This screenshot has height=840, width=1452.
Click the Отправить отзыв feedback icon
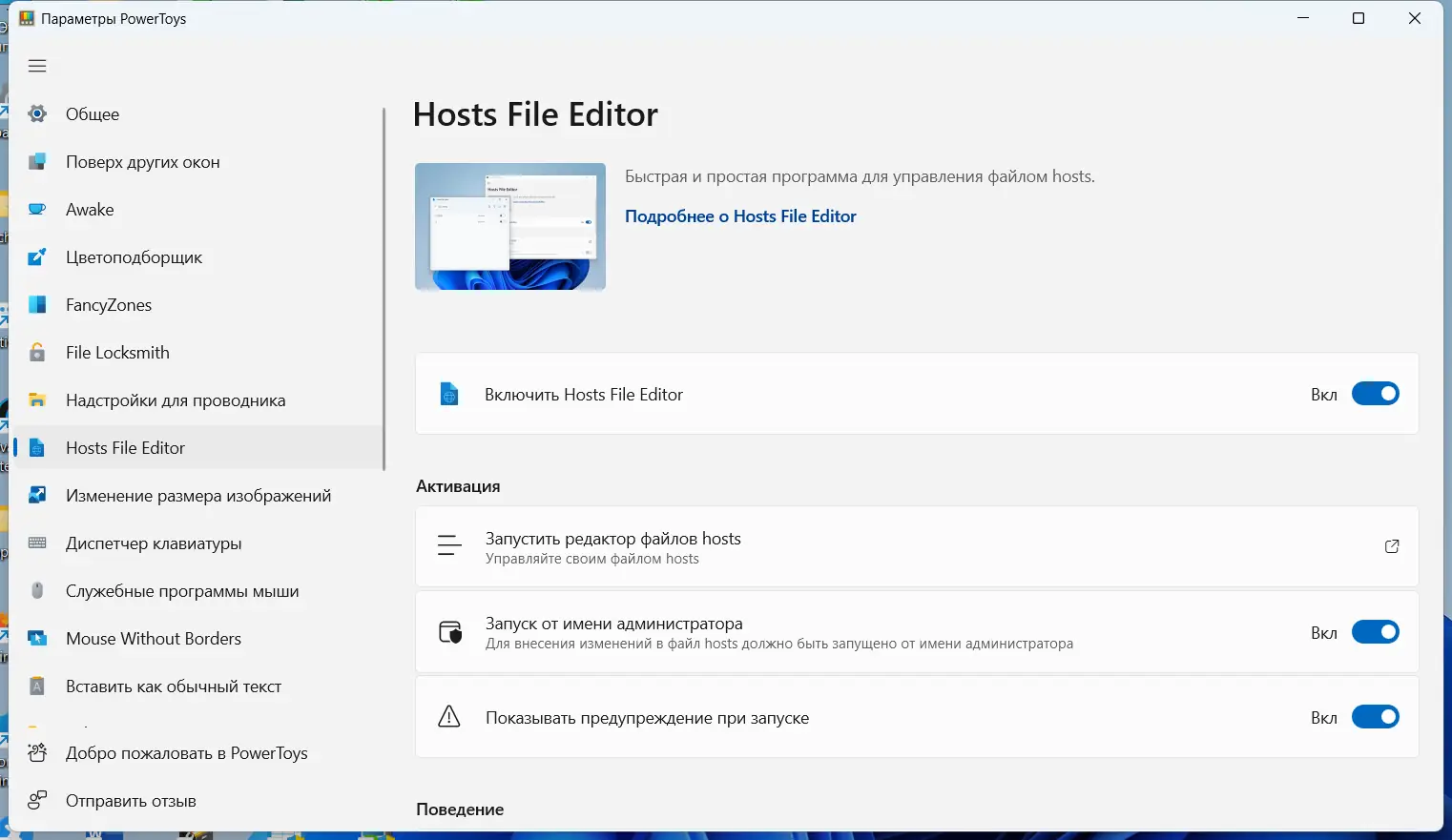(x=37, y=801)
